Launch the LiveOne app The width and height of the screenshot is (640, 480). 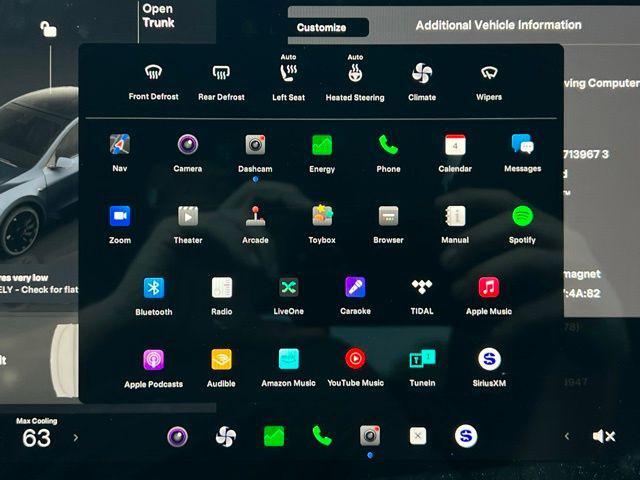click(x=289, y=287)
